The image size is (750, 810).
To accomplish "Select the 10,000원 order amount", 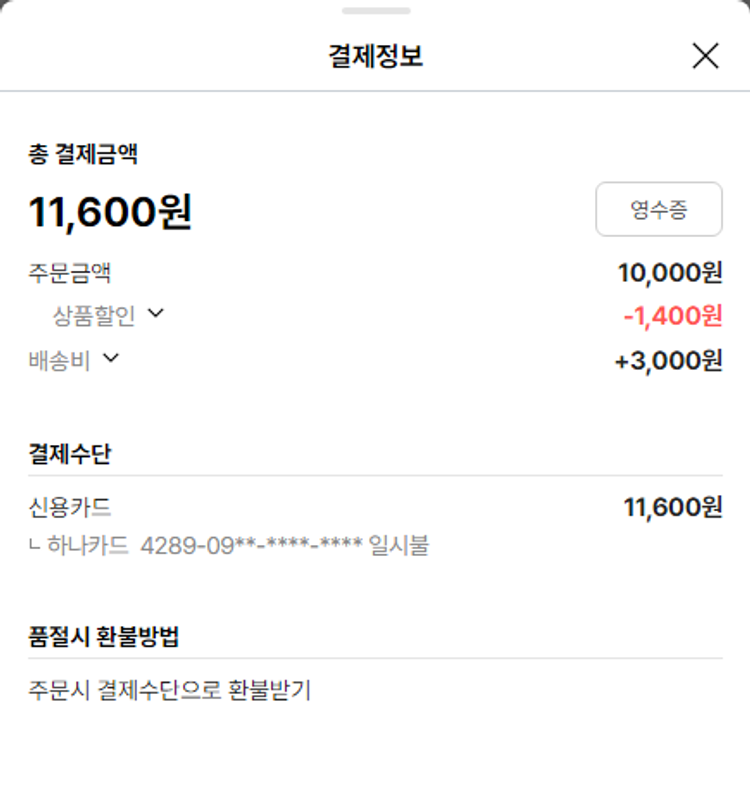I will (669, 272).
